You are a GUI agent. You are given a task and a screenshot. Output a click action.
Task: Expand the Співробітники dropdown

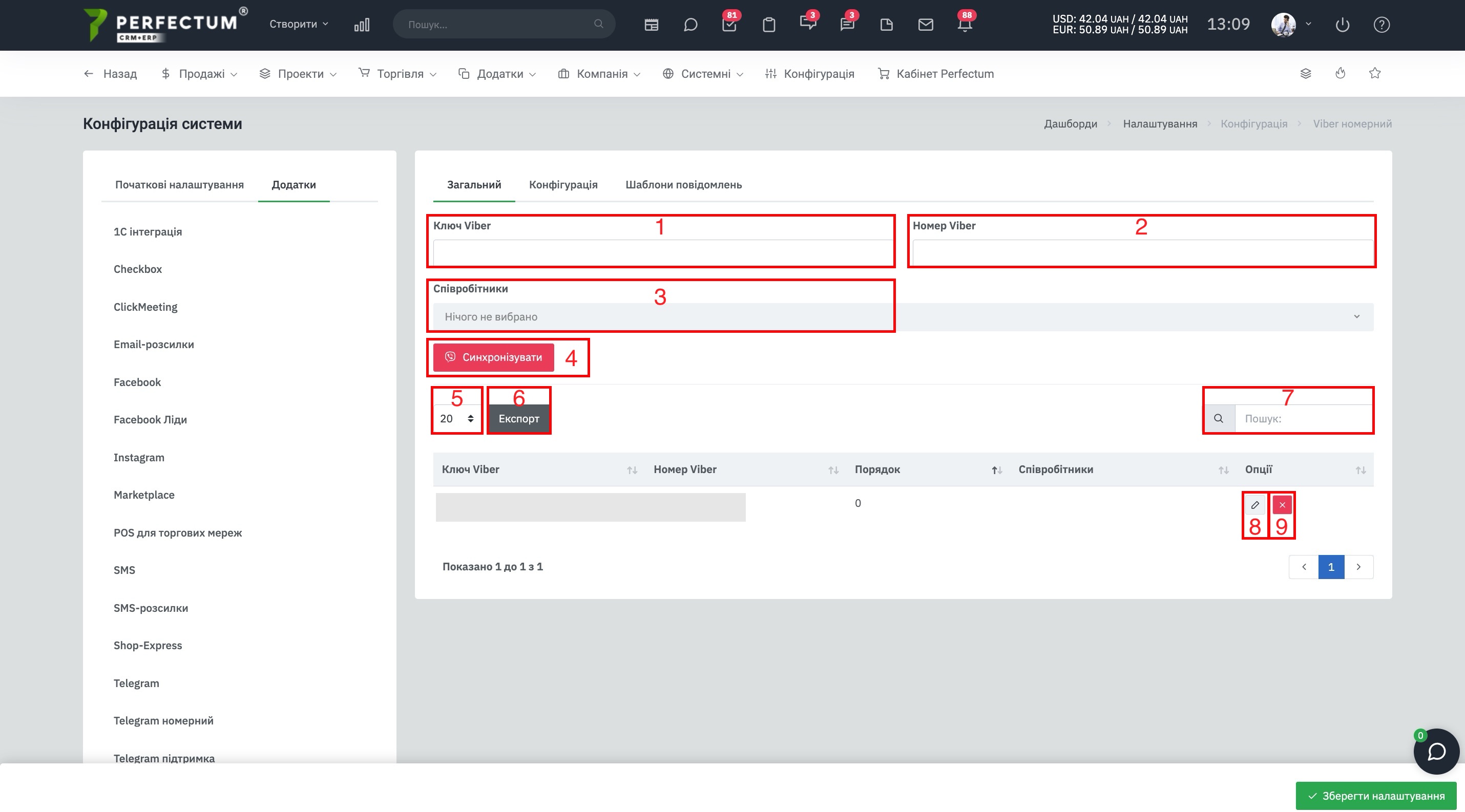903,316
